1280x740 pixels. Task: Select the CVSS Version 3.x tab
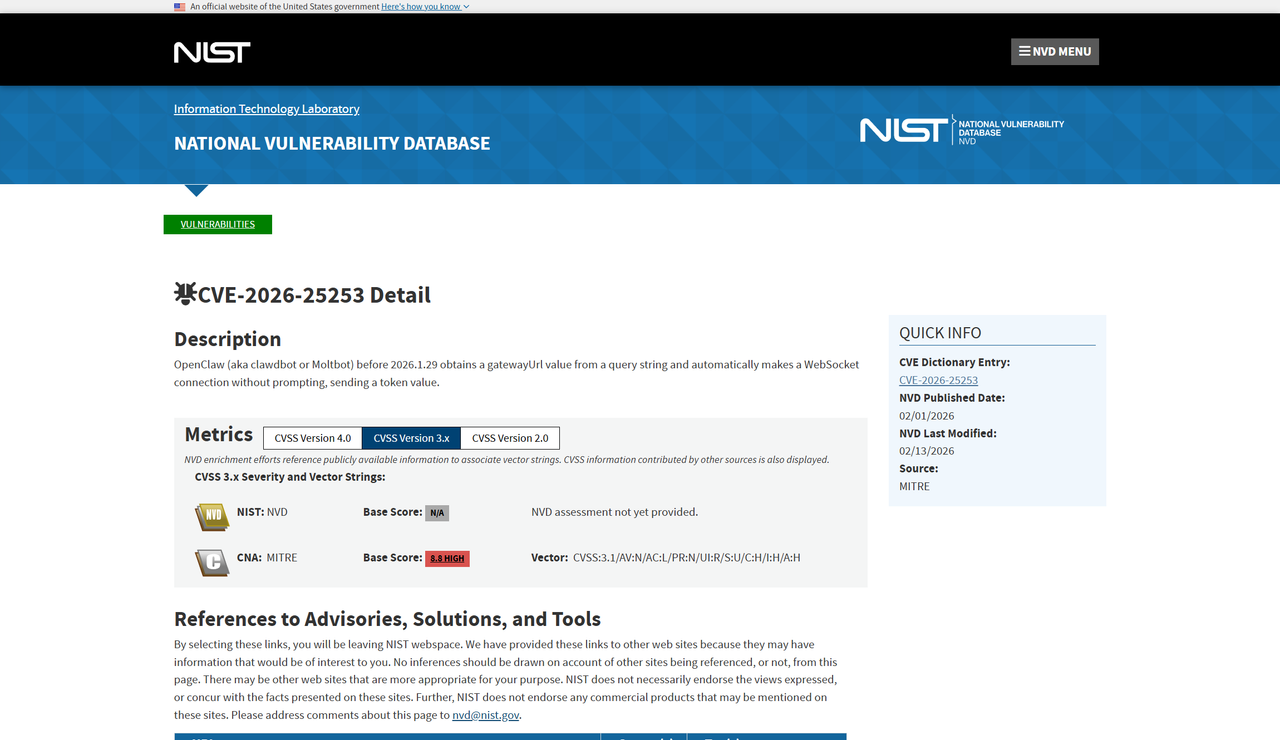(411, 438)
